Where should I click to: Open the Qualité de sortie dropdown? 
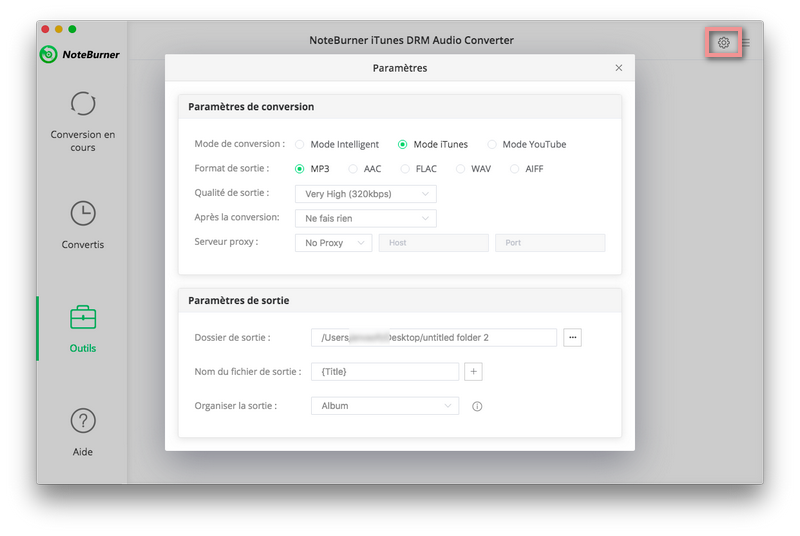point(366,194)
